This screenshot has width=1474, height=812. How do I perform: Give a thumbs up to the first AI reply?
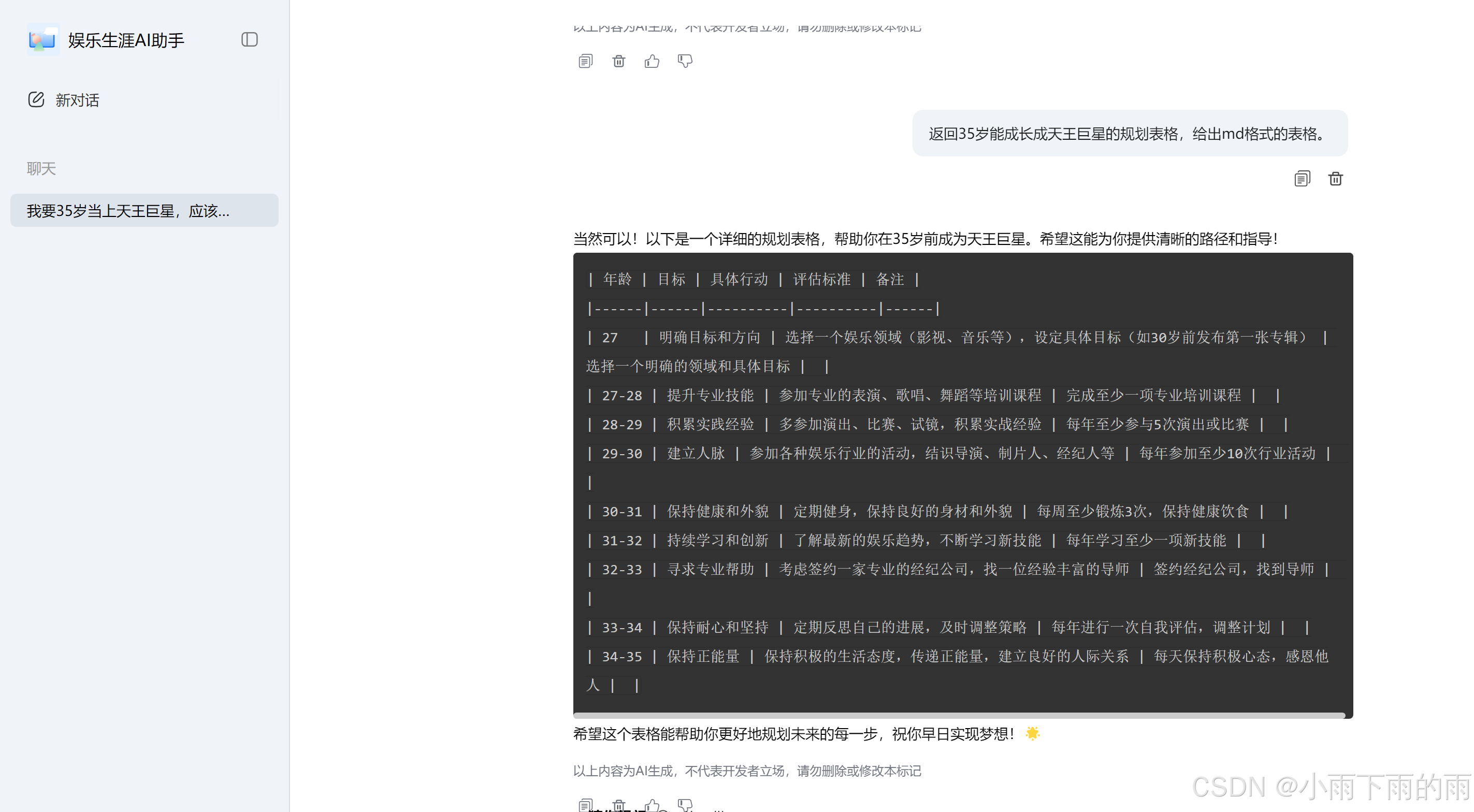click(x=652, y=61)
